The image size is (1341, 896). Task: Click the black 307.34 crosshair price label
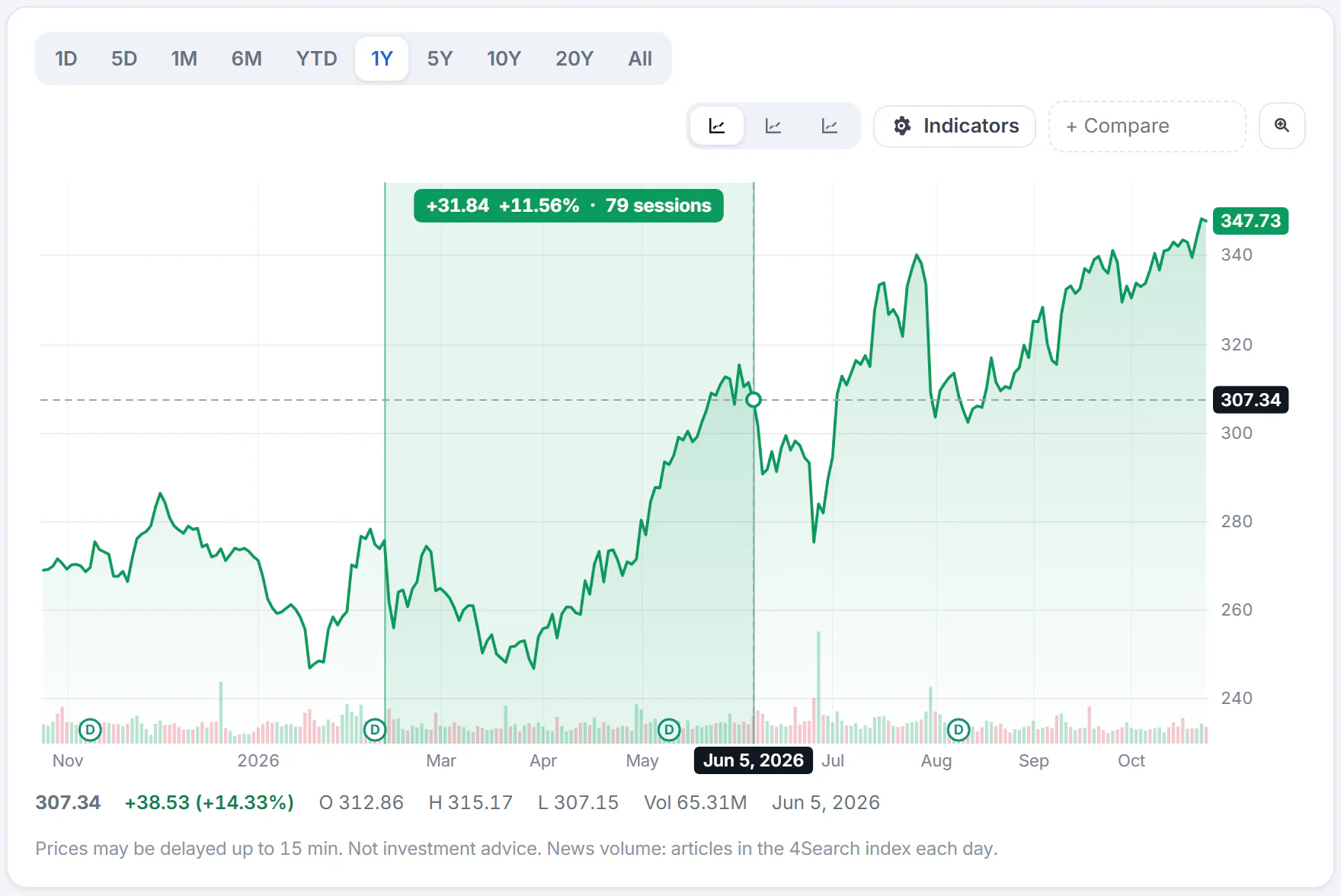coord(1250,400)
